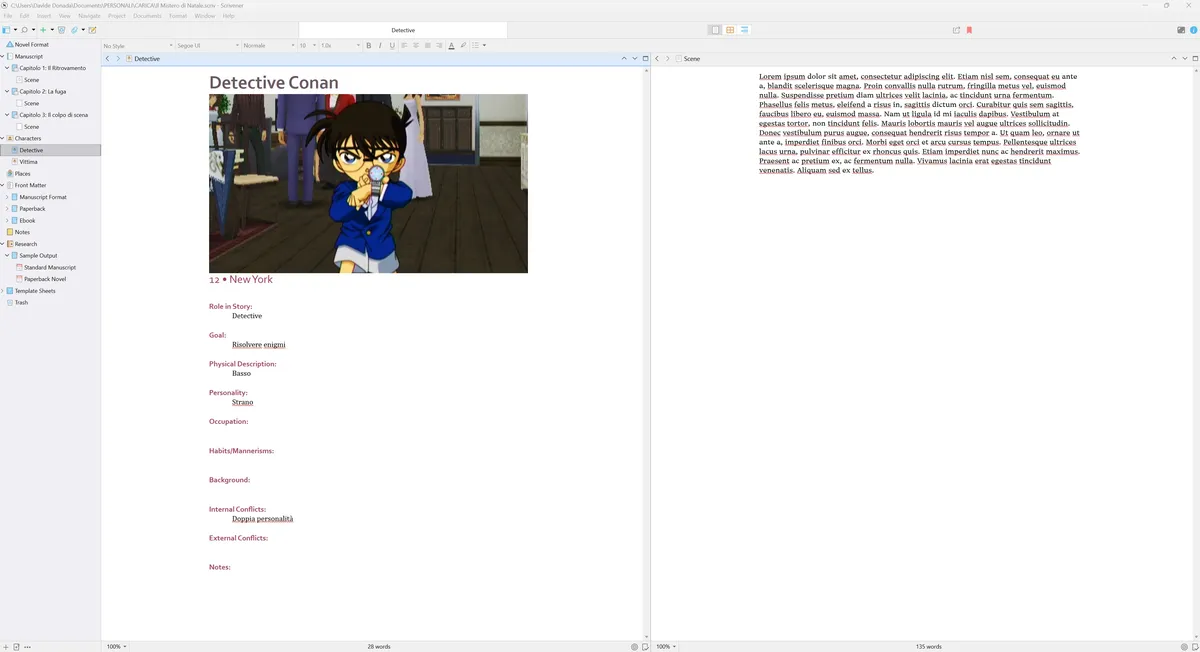The image size is (1200, 652).
Task: Click the left editor 28 words counter
Action: (x=379, y=647)
